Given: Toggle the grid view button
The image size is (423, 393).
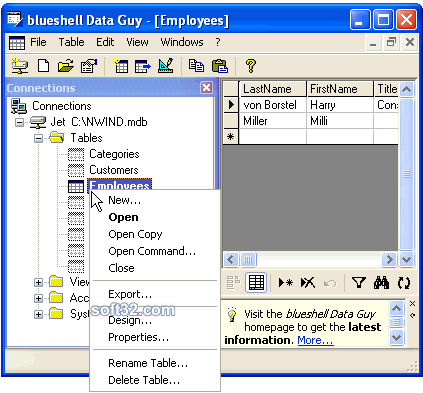Looking at the screenshot, I should [x=256, y=283].
